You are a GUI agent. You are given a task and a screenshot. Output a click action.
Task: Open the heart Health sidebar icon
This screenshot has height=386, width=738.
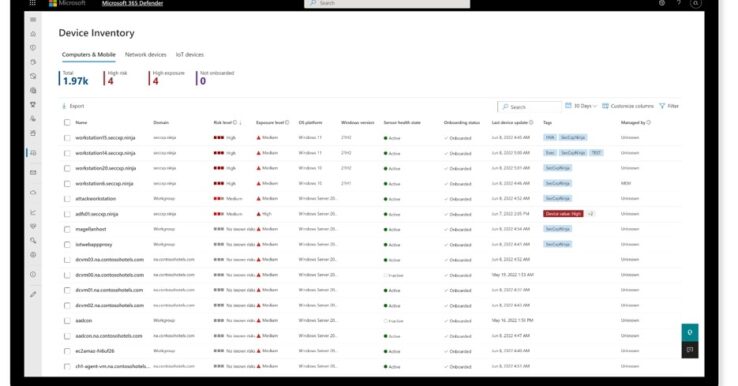[33, 226]
